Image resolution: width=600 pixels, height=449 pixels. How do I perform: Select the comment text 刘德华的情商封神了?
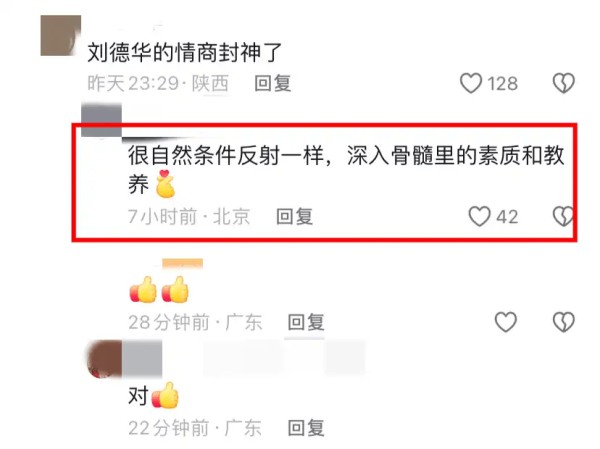185,52
